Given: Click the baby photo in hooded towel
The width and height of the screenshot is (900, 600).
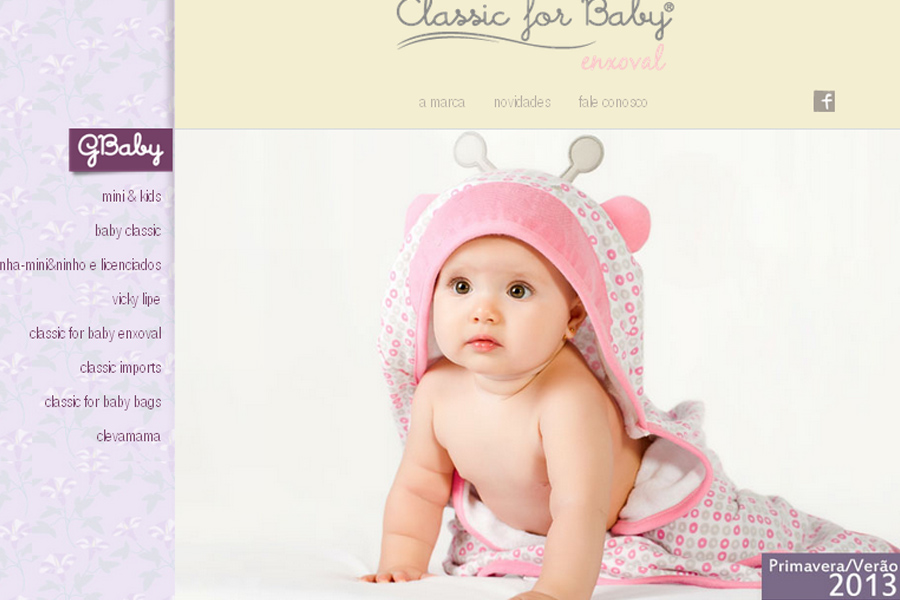Looking at the screenshot, I should 537,365.
